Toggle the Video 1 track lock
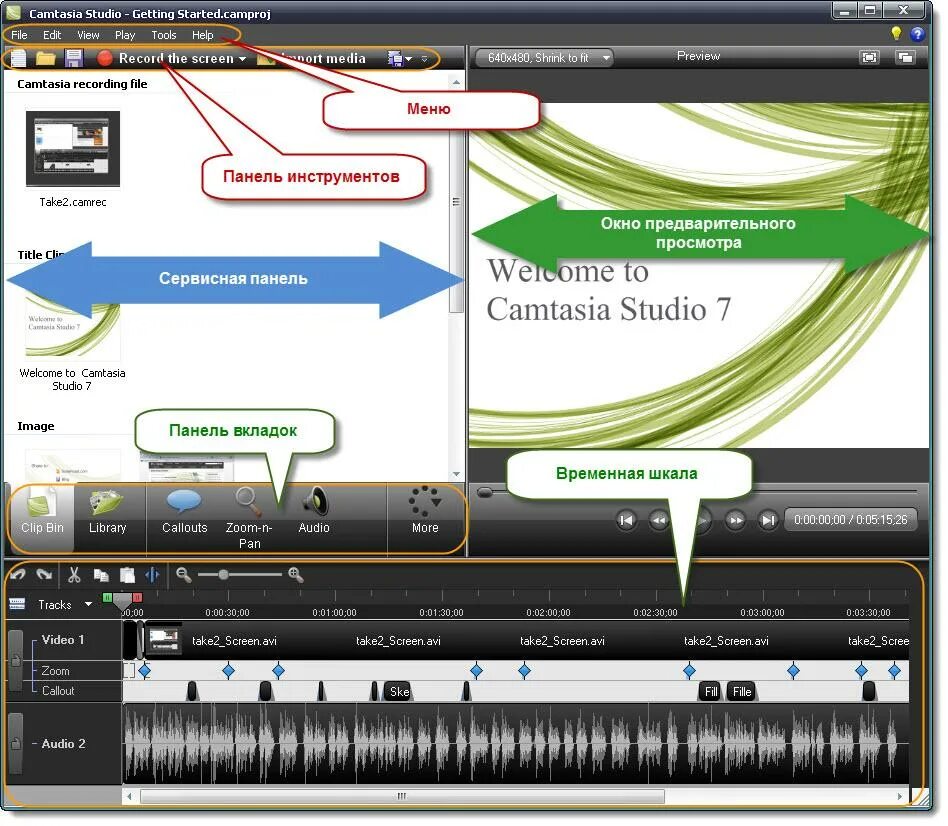This screenshot has width=948, height=826. [16, 660]
